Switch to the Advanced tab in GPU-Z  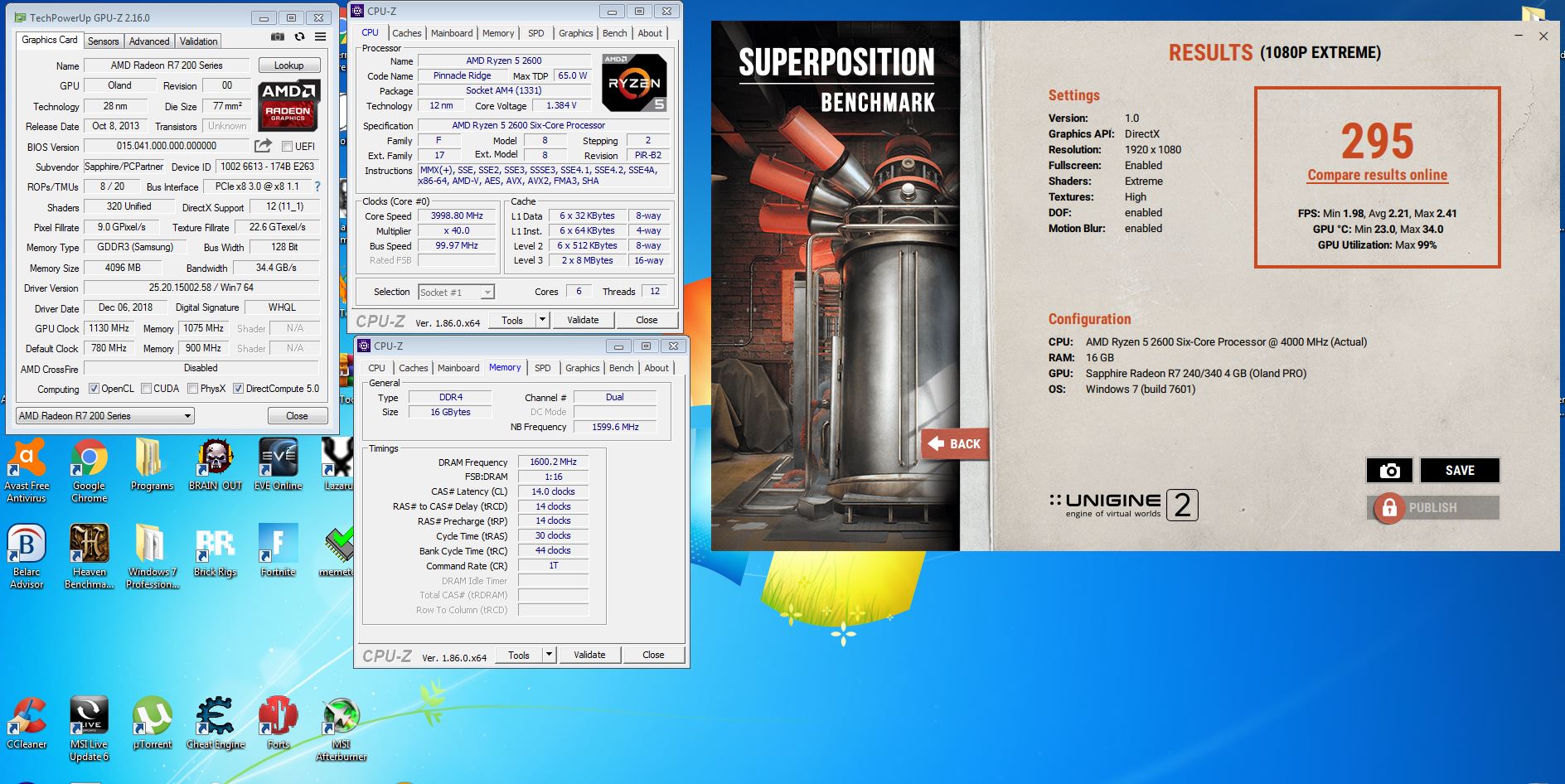click(149, 41)
